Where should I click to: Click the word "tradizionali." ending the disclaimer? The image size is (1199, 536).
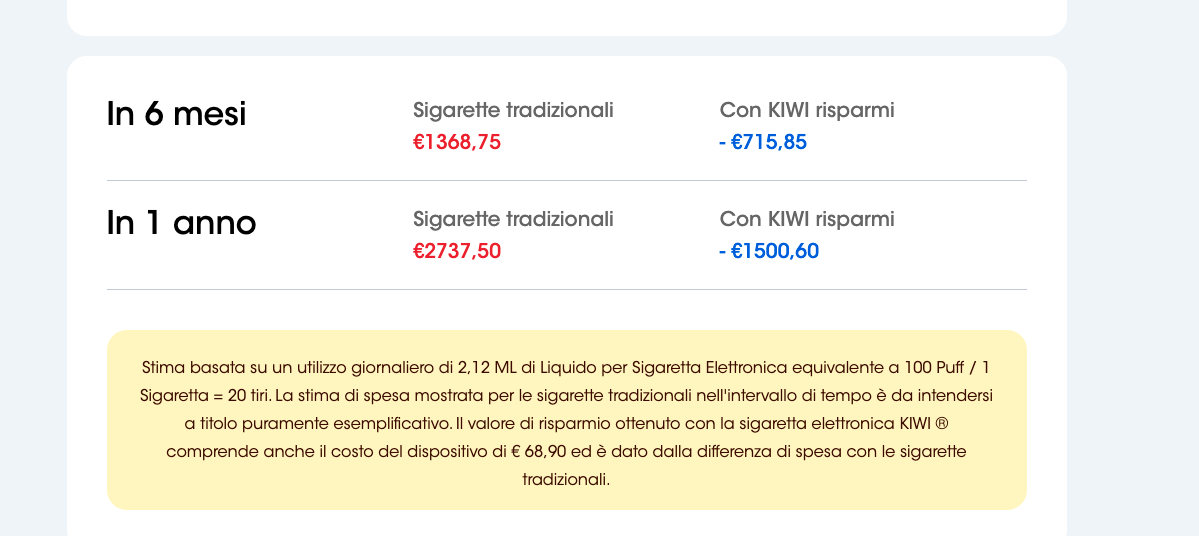[x=567, y=480]
